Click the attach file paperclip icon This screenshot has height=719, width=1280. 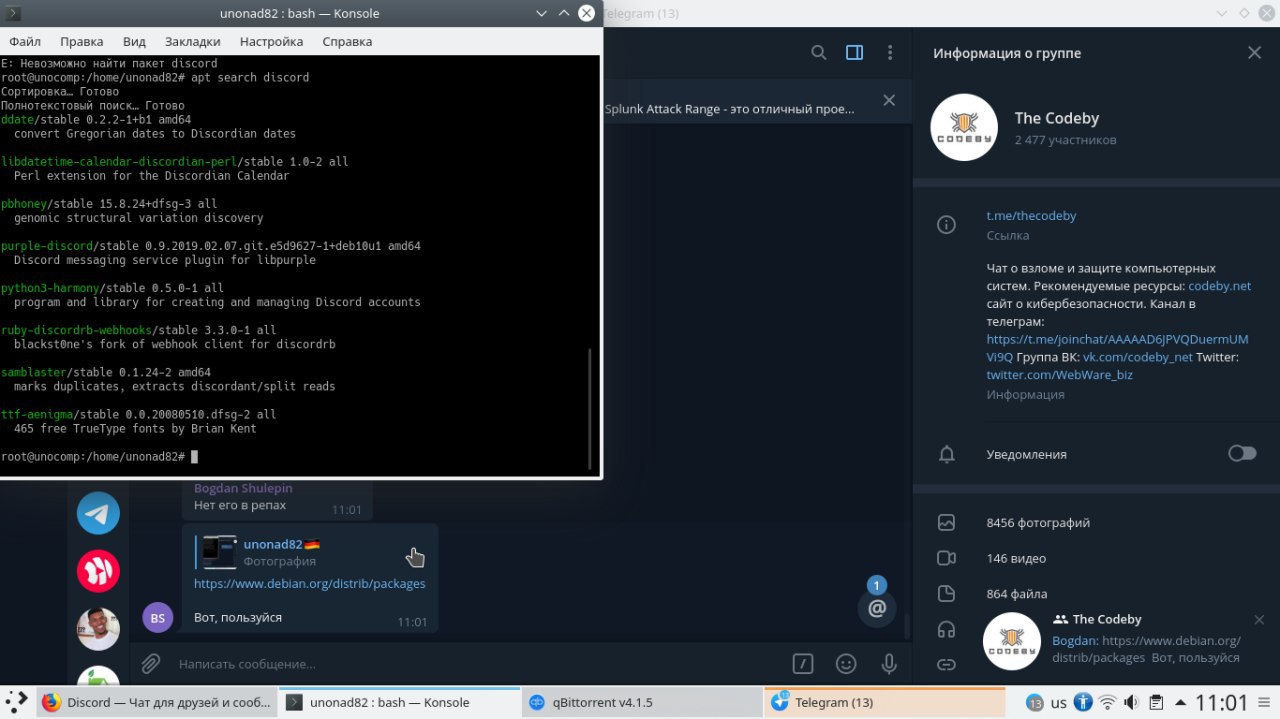[x=150, y=663]
